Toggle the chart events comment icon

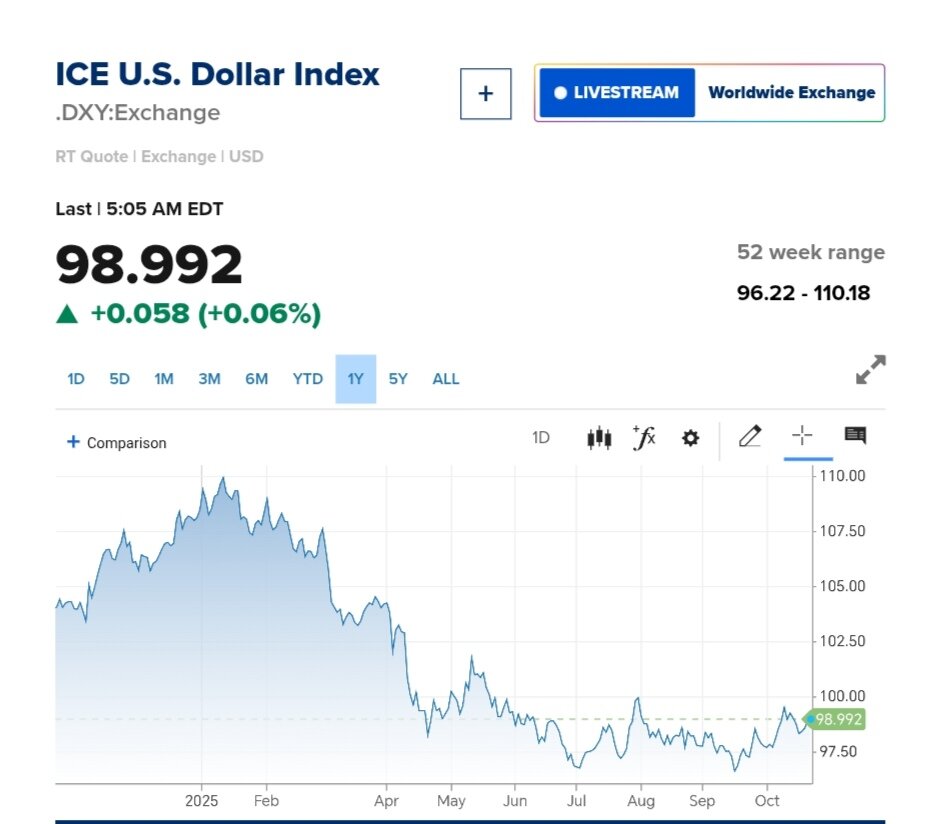click(855, 436)
